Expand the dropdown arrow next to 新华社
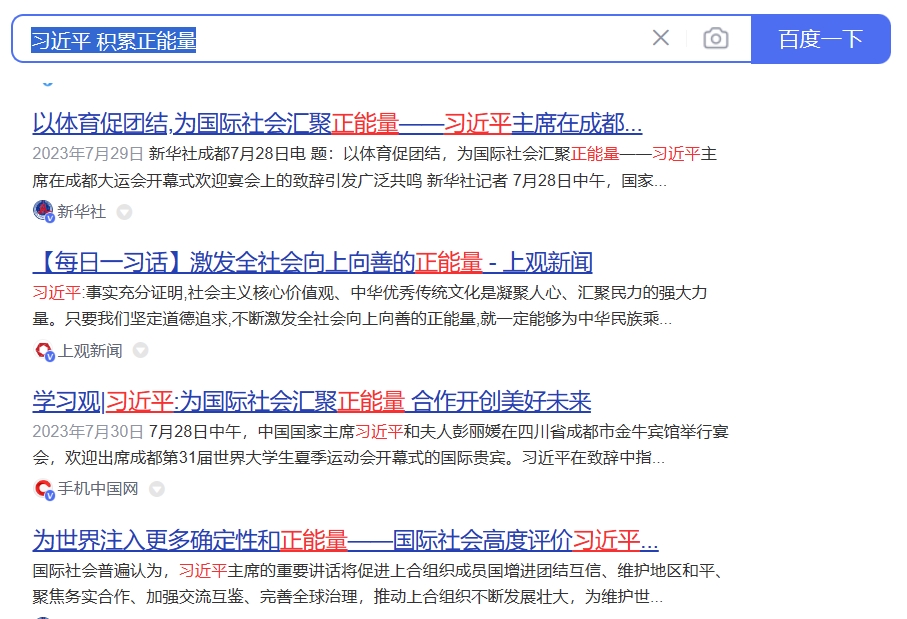 124,212
